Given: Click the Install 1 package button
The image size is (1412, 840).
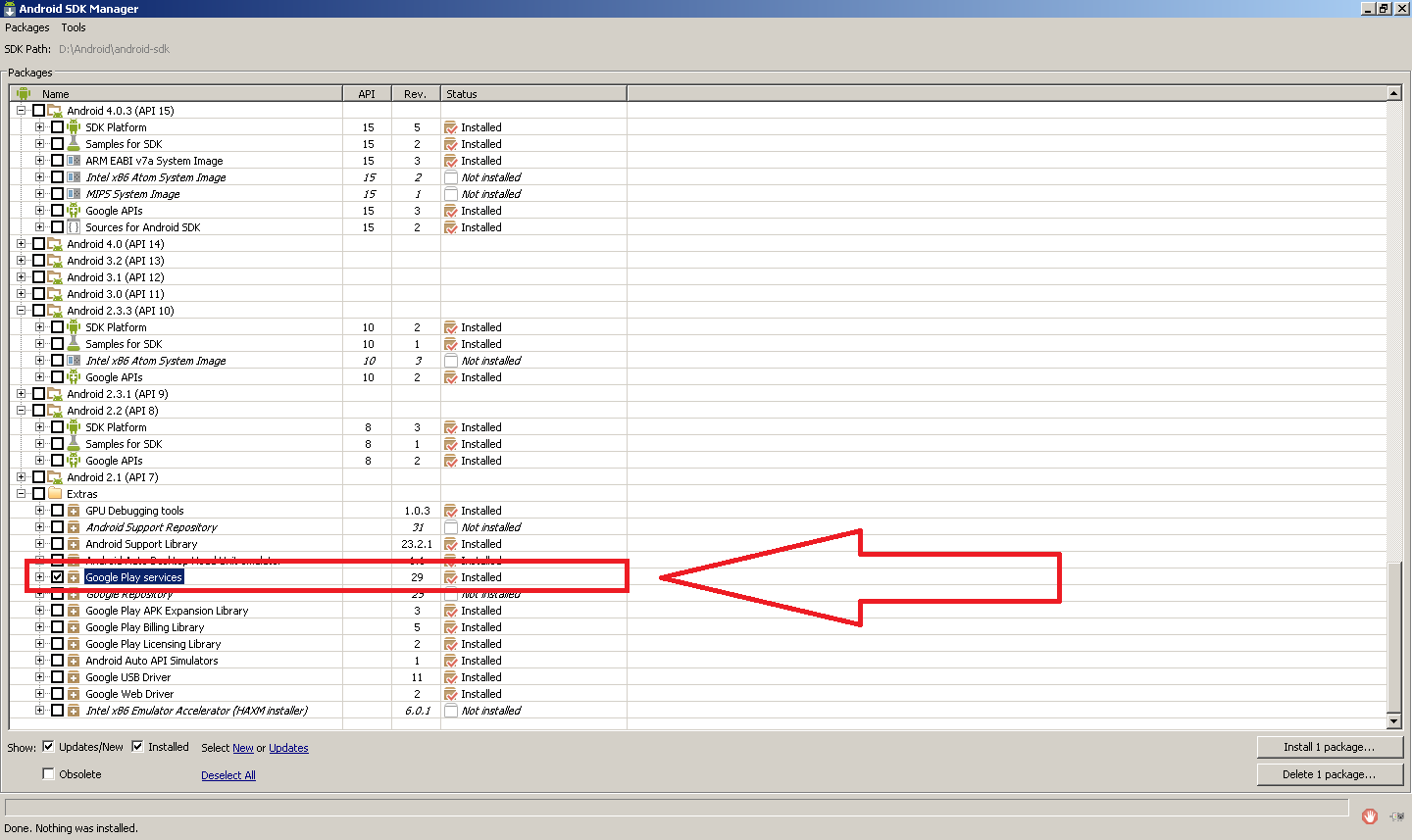Looking at the screenshot, I should (x=1330, y=747).
